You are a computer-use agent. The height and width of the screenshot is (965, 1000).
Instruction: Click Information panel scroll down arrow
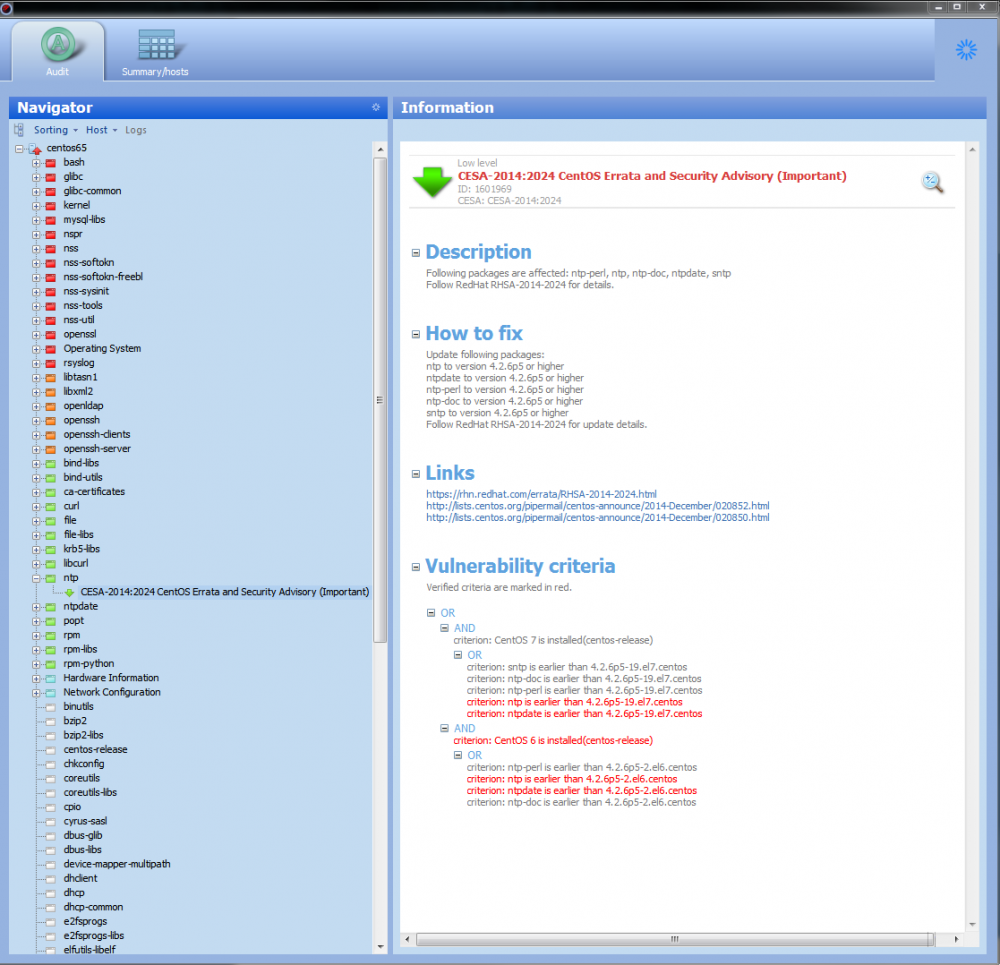point(972,924)
